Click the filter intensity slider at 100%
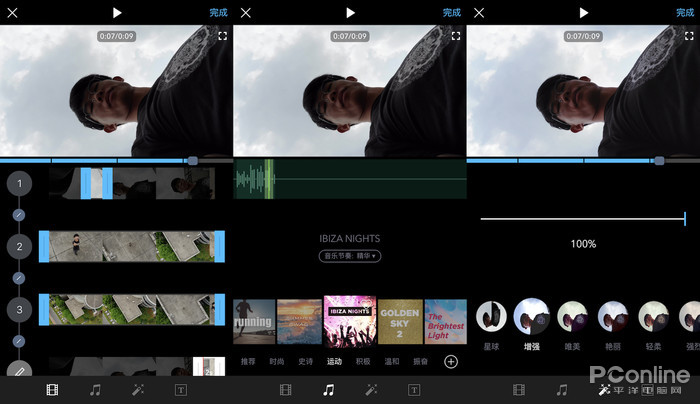700x404 pixels. [583, 219]
